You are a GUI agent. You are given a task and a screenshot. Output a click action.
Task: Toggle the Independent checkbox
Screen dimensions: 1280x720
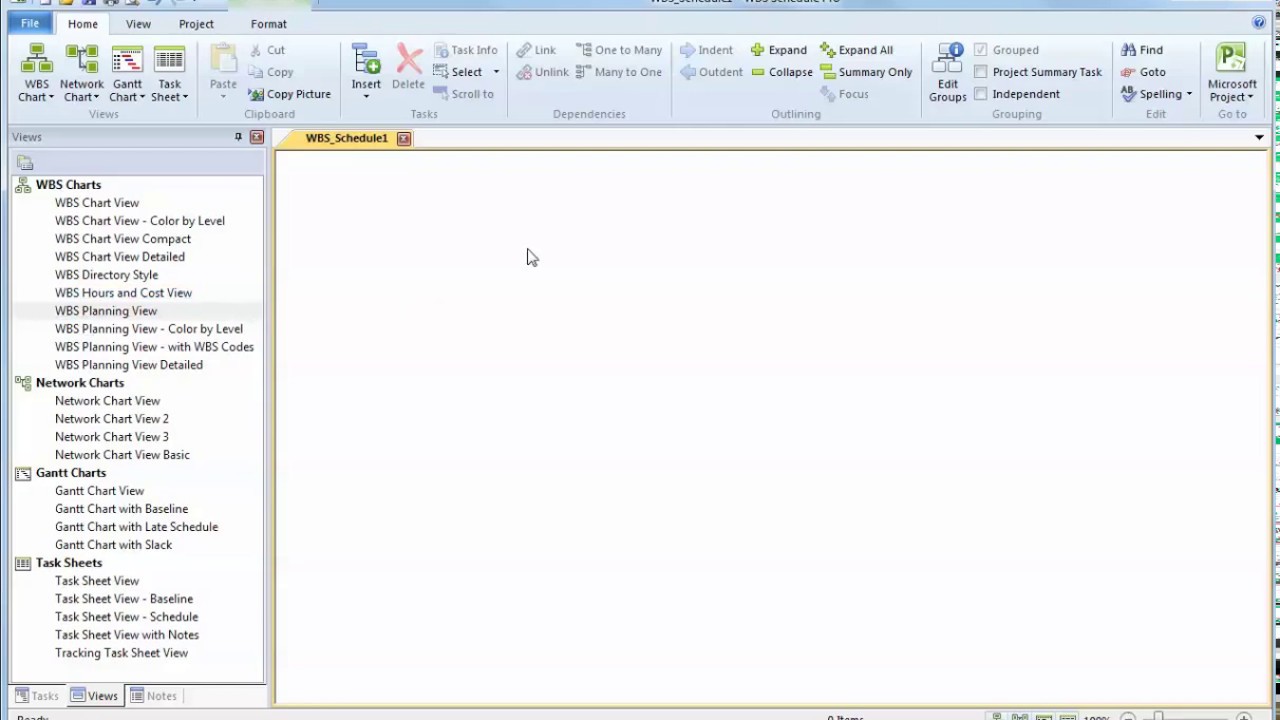tap(981, 94)
